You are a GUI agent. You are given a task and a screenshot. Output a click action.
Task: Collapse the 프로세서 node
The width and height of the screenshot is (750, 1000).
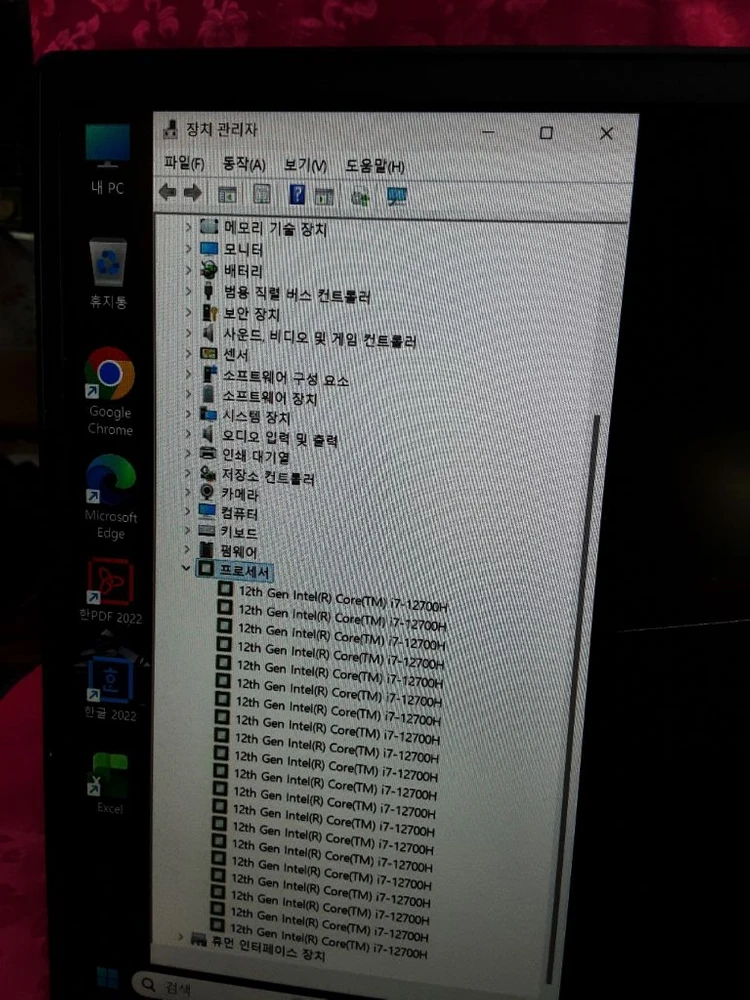coord(186,567)
